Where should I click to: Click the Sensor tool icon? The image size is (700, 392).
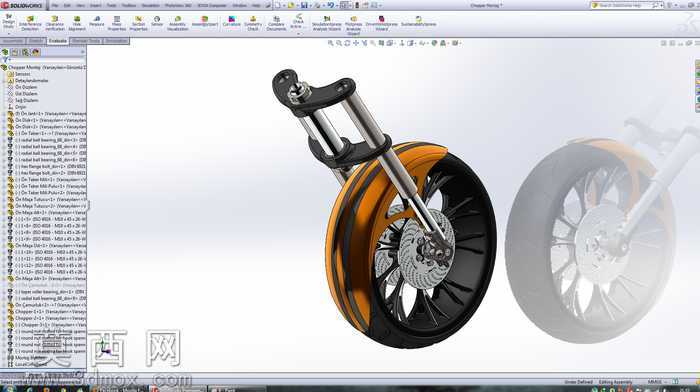pos(157,21)
